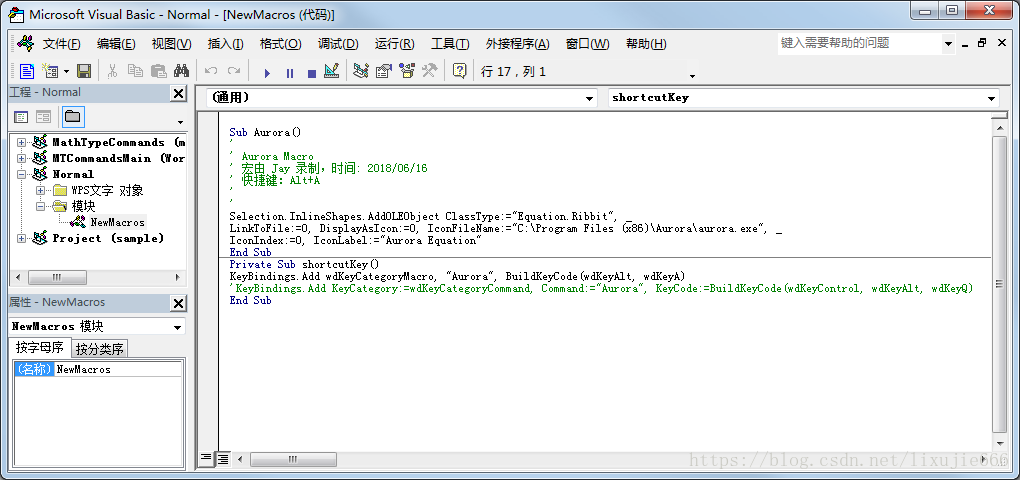The width and height of the screenshot is (1020, 480).
Task: Open the help search box dropdown arrow
Action: 948,44
